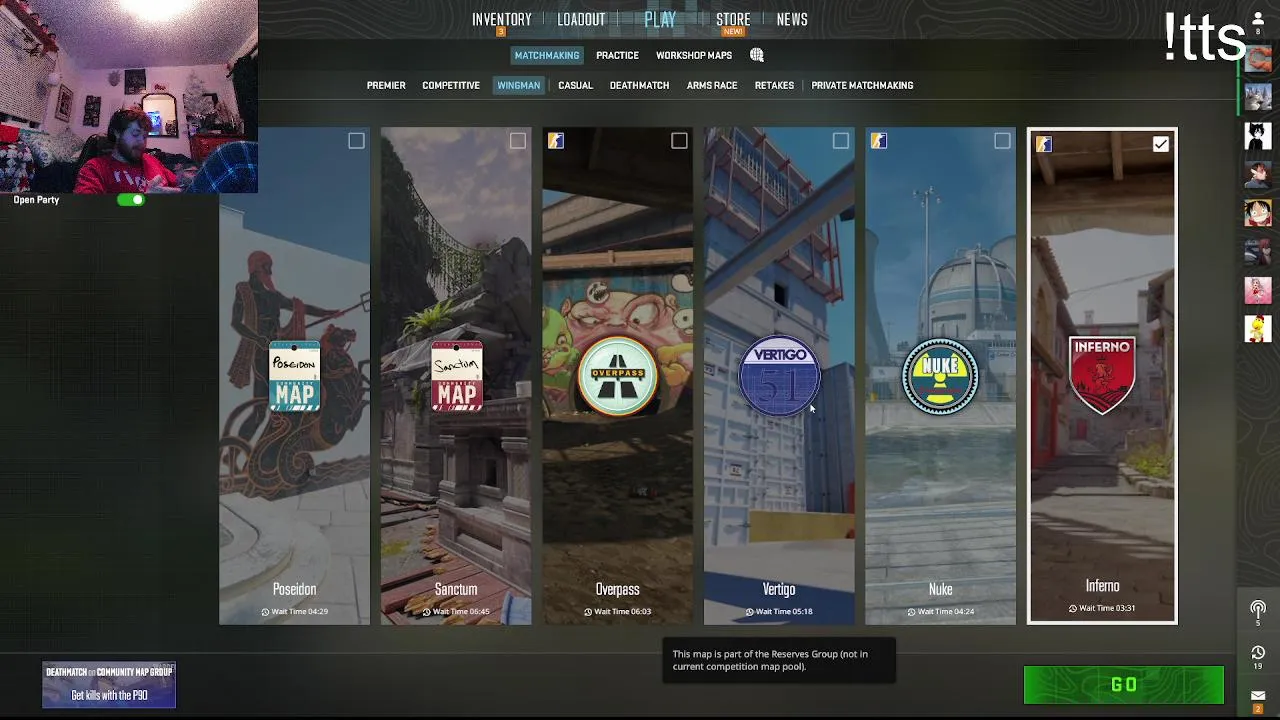
Task: Select the Wingman game mode
Action: coord(519,85)
